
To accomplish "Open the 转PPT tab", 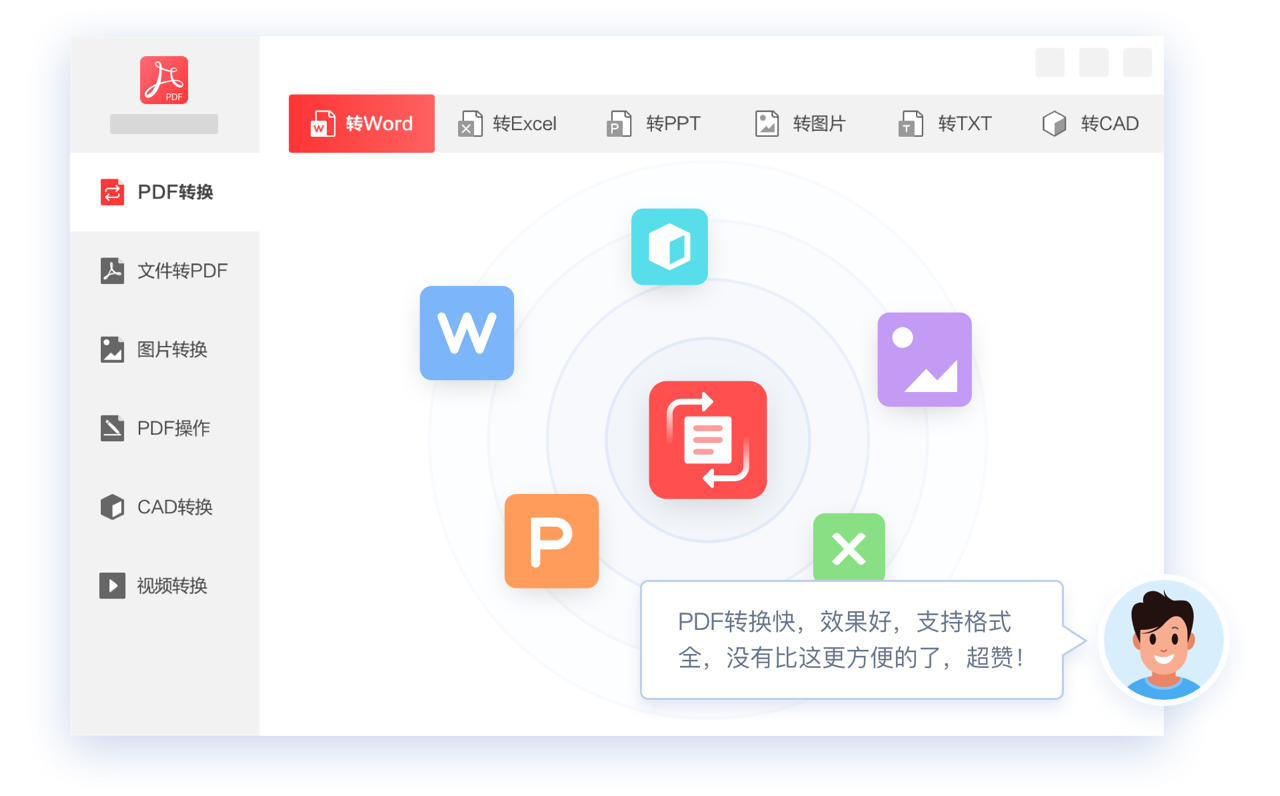I will [x=654, y=124].
